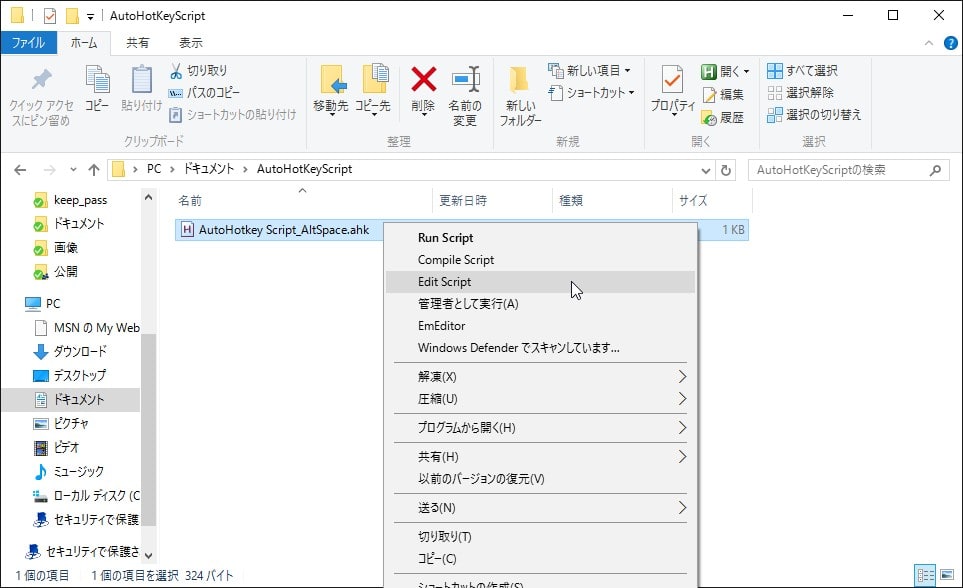Click the red Delete (削除) icon
The width and height of the screenshot is (963, 588).
[x=424, y=79]
